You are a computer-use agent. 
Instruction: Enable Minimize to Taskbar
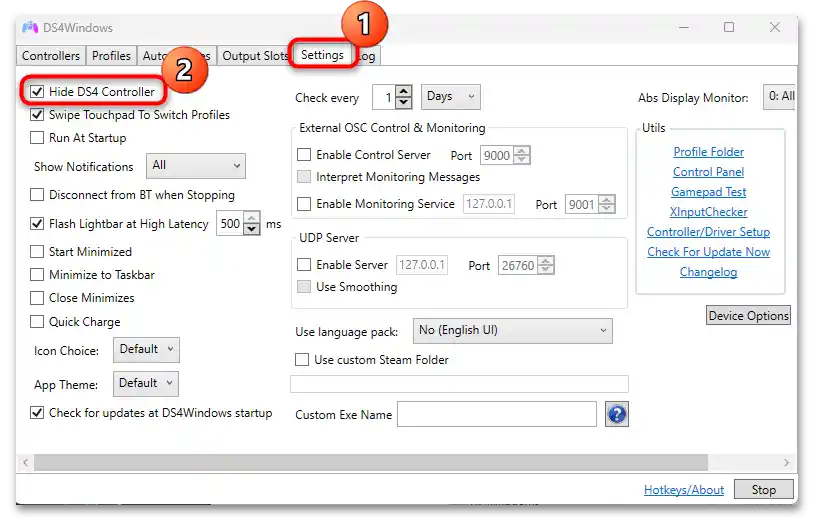pyautogui.click(x=37, y=275)
